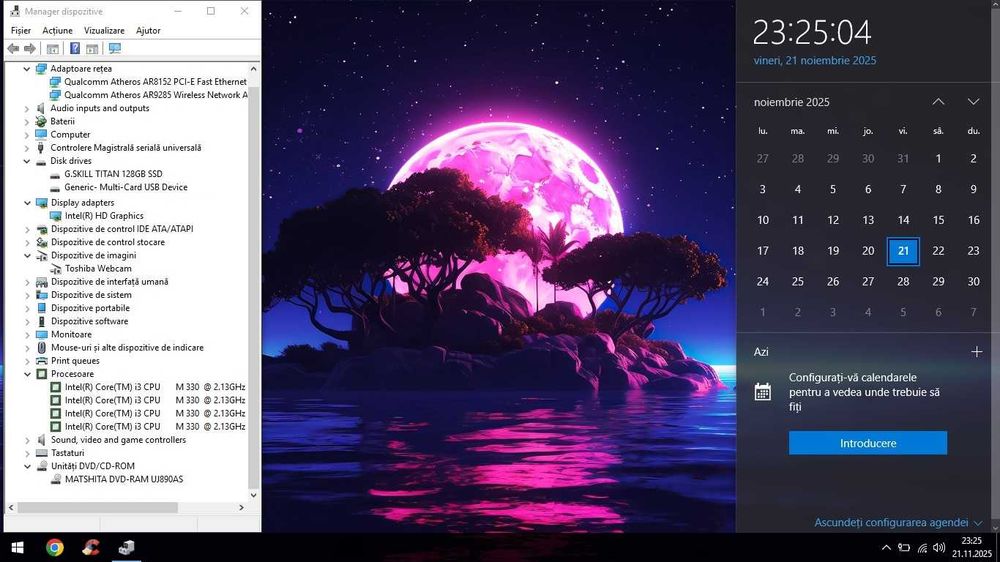Click the Back arrow toolbar icon
The width and height of the screenshot is (1000, 562).
point(13,48)
